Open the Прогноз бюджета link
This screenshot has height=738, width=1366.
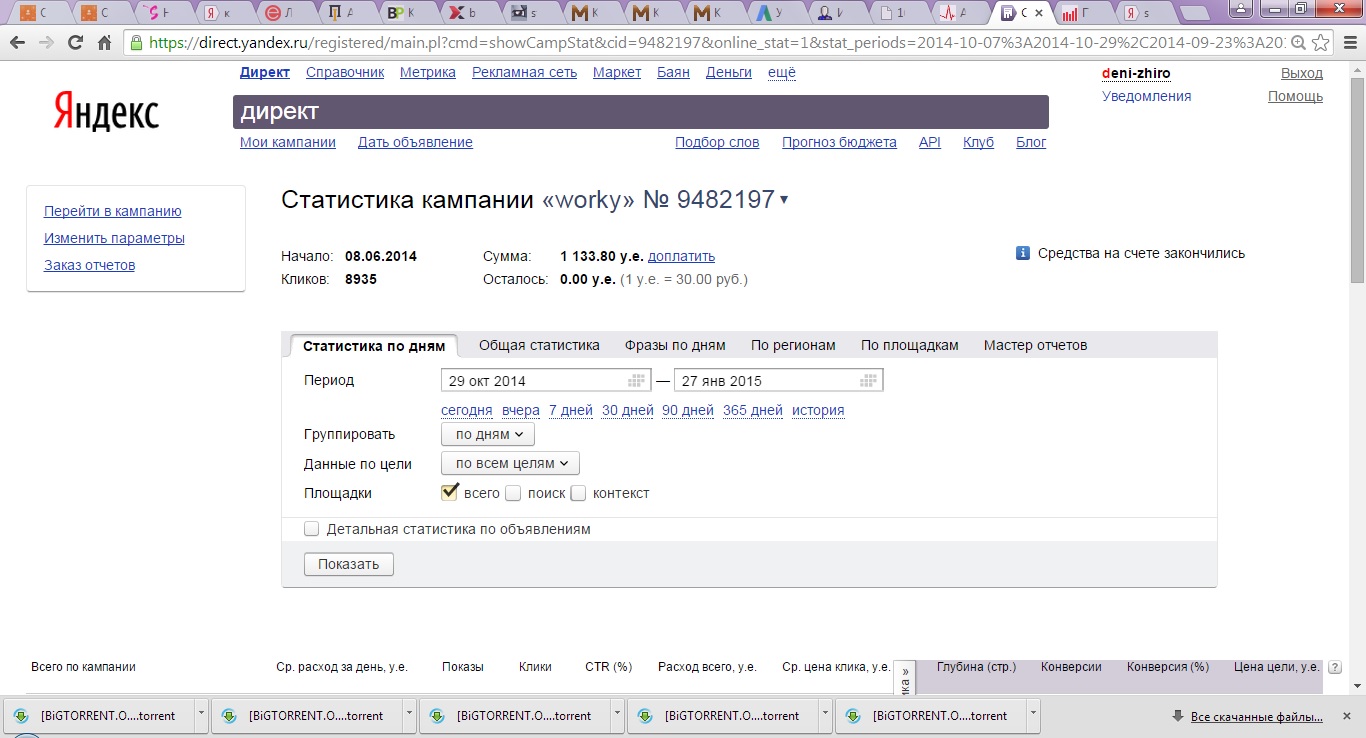[x=839, y=142]
